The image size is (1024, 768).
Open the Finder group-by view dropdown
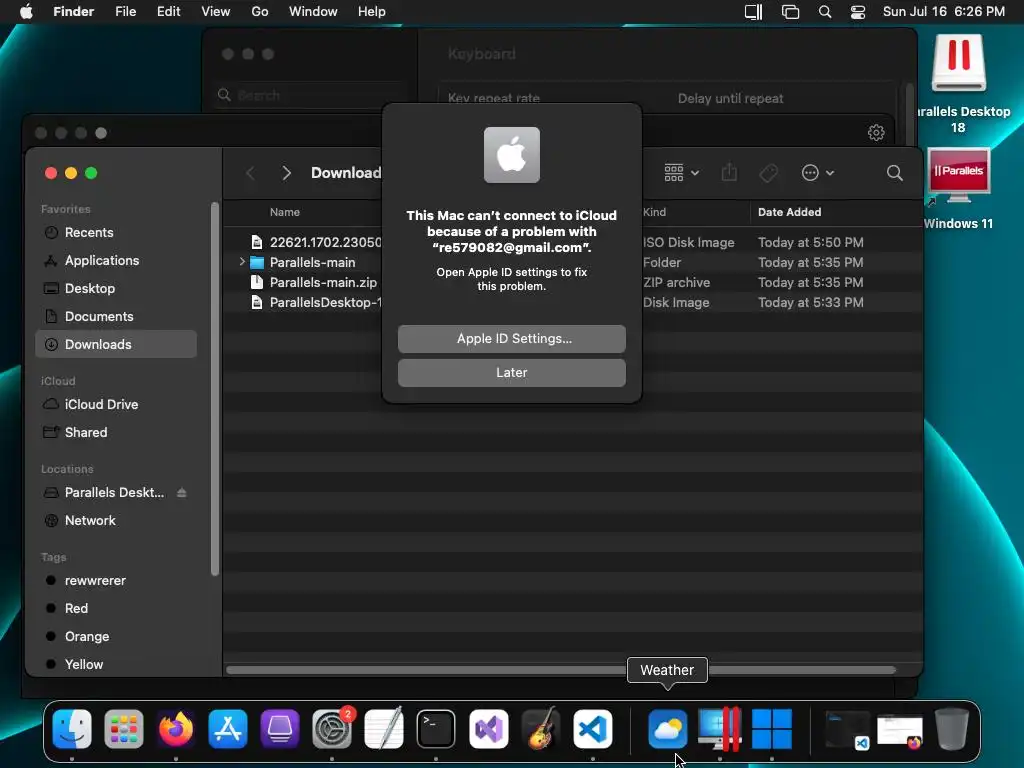[681, 173]
